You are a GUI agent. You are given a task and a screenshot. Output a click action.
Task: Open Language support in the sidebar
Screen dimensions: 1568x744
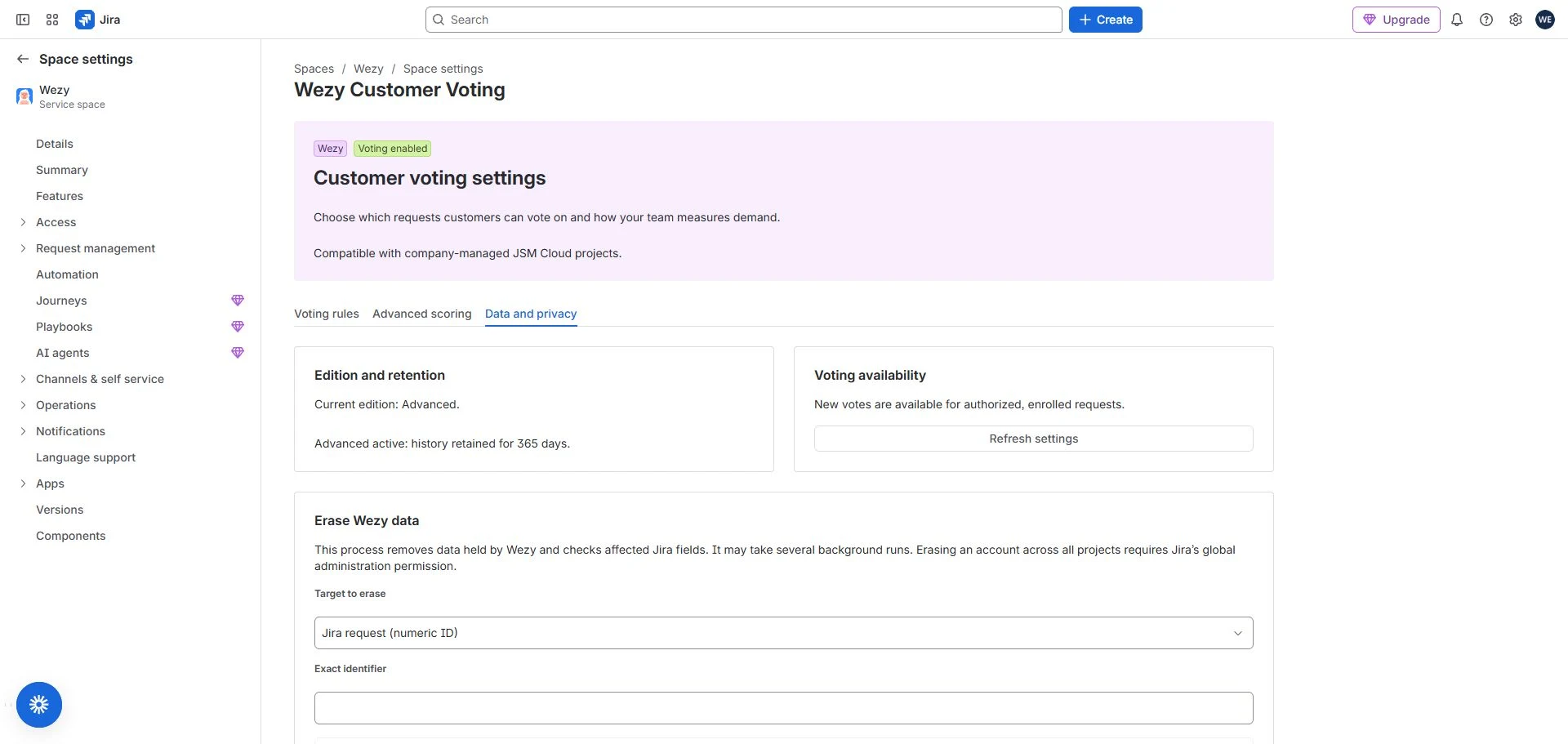pos(86,457)
